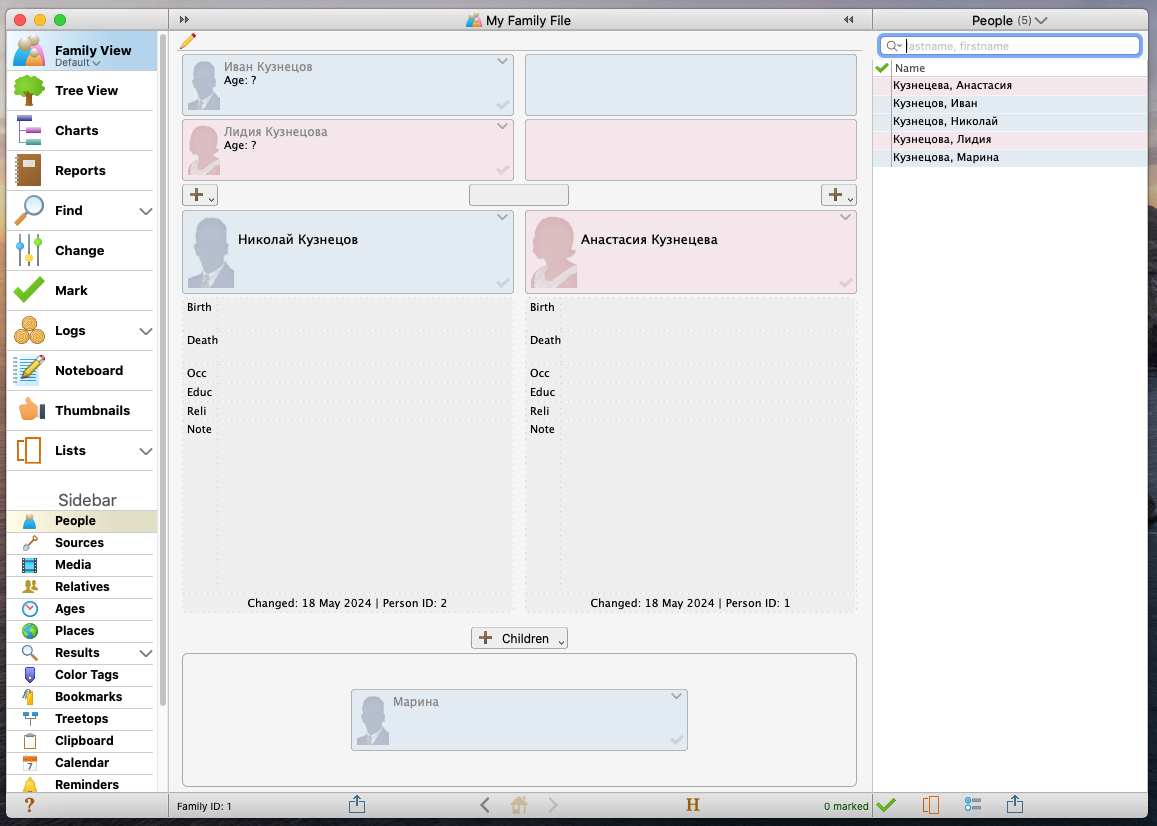Toggle mark checkmark on Николай Кузнецов card

pos(503,283)
